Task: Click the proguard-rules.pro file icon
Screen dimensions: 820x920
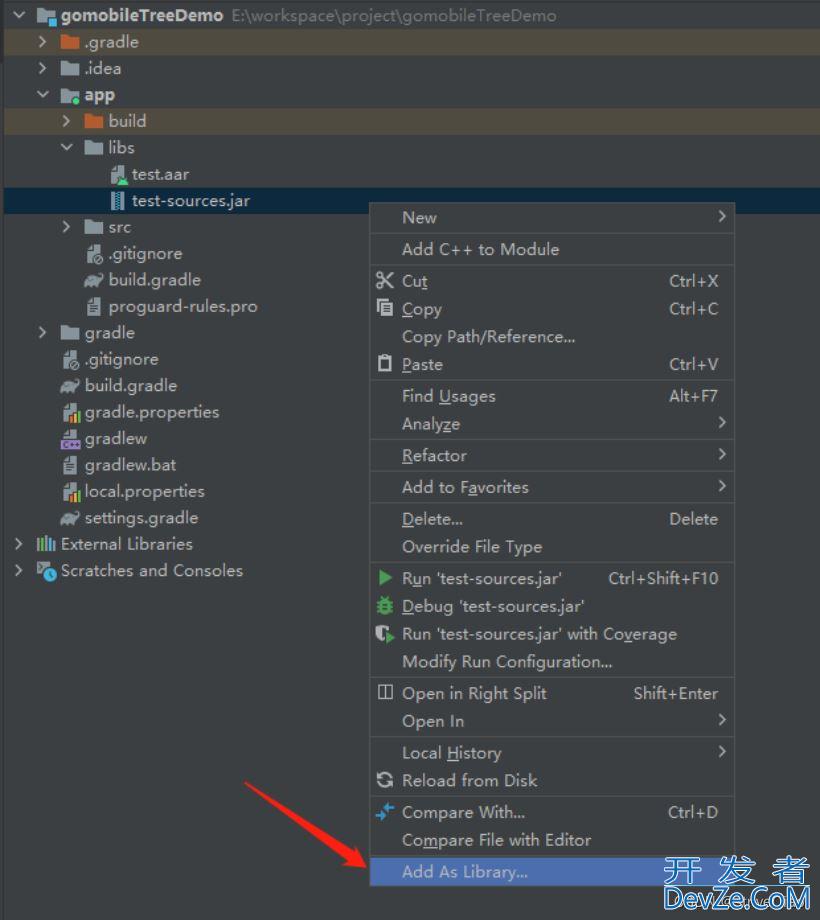Action: point(94,306)
